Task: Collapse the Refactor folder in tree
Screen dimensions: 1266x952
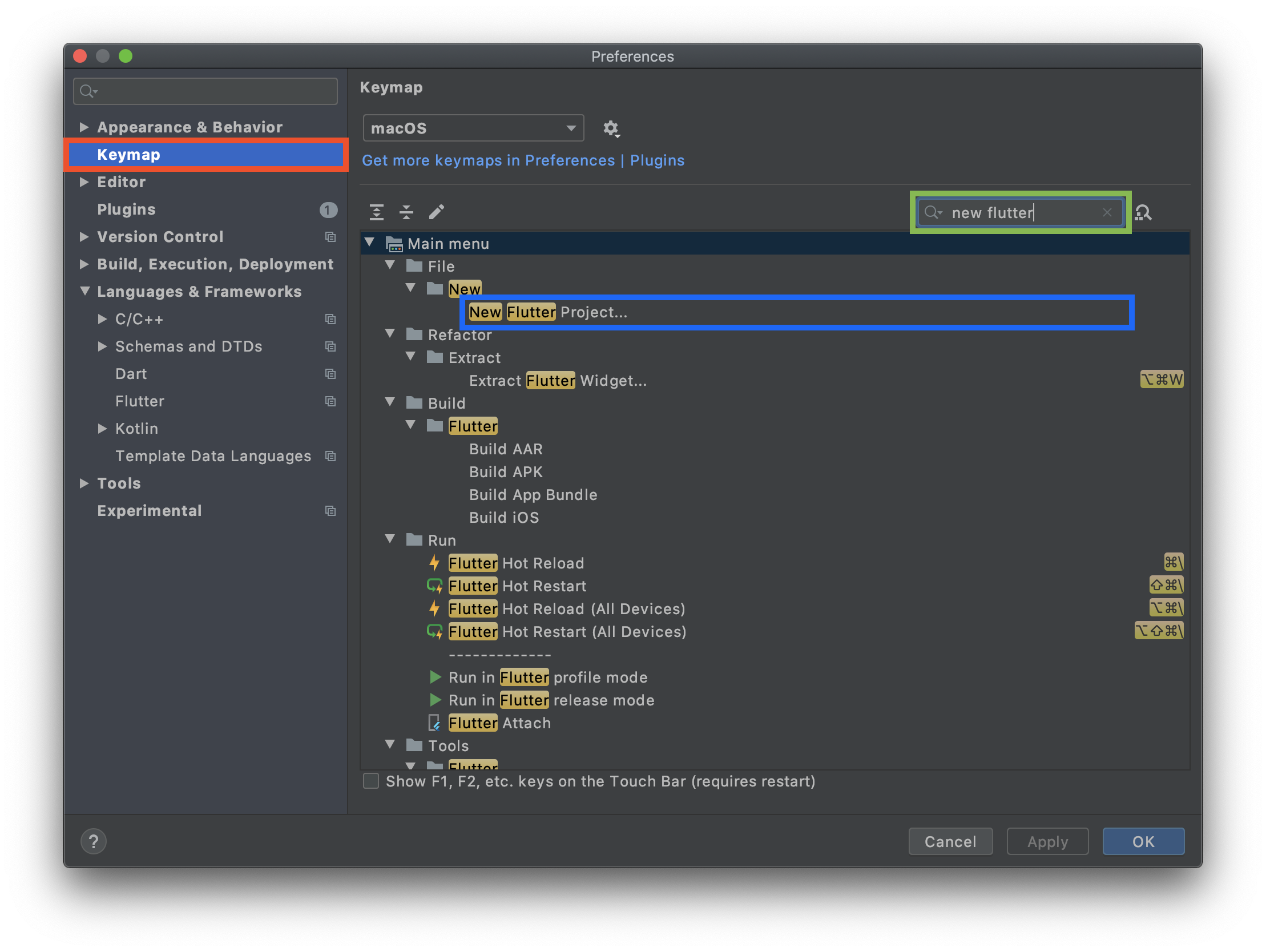Action: (x=390, y=334)
